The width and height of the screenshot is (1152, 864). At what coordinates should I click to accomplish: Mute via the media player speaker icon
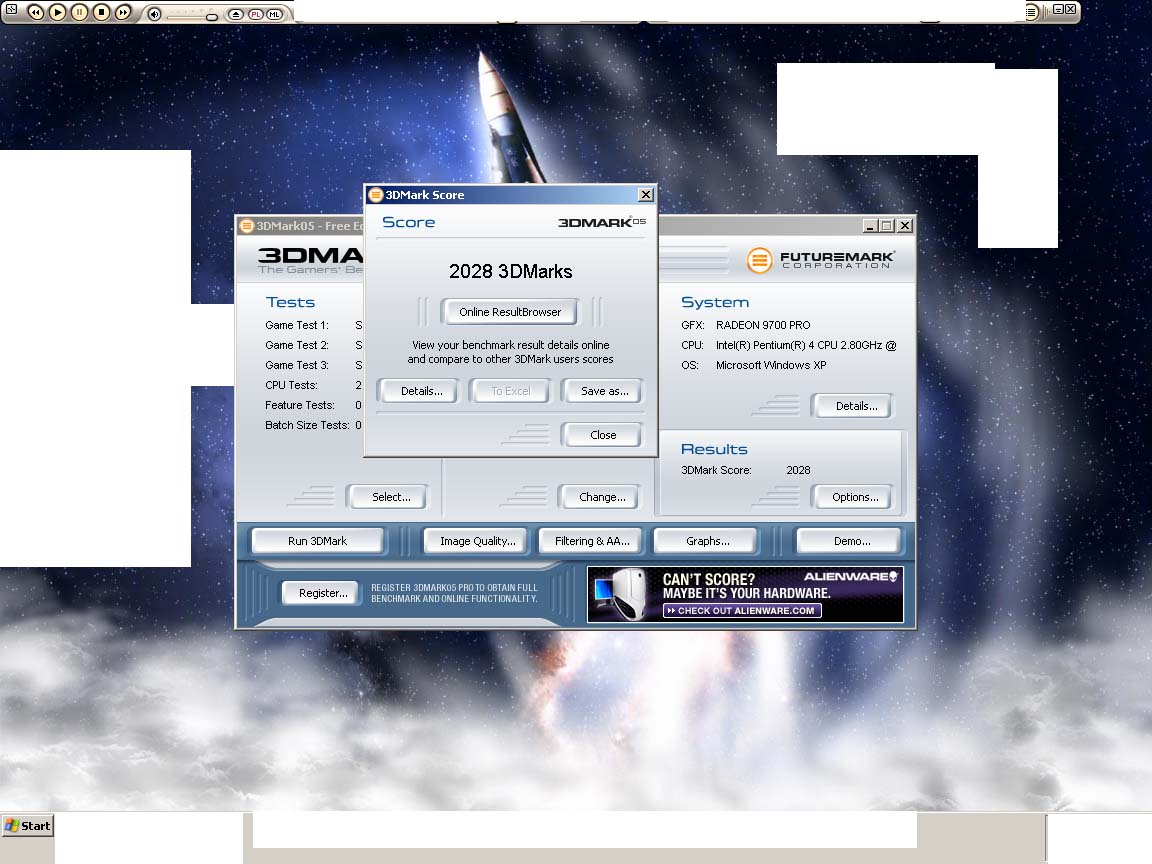click(x=154, y=14)
